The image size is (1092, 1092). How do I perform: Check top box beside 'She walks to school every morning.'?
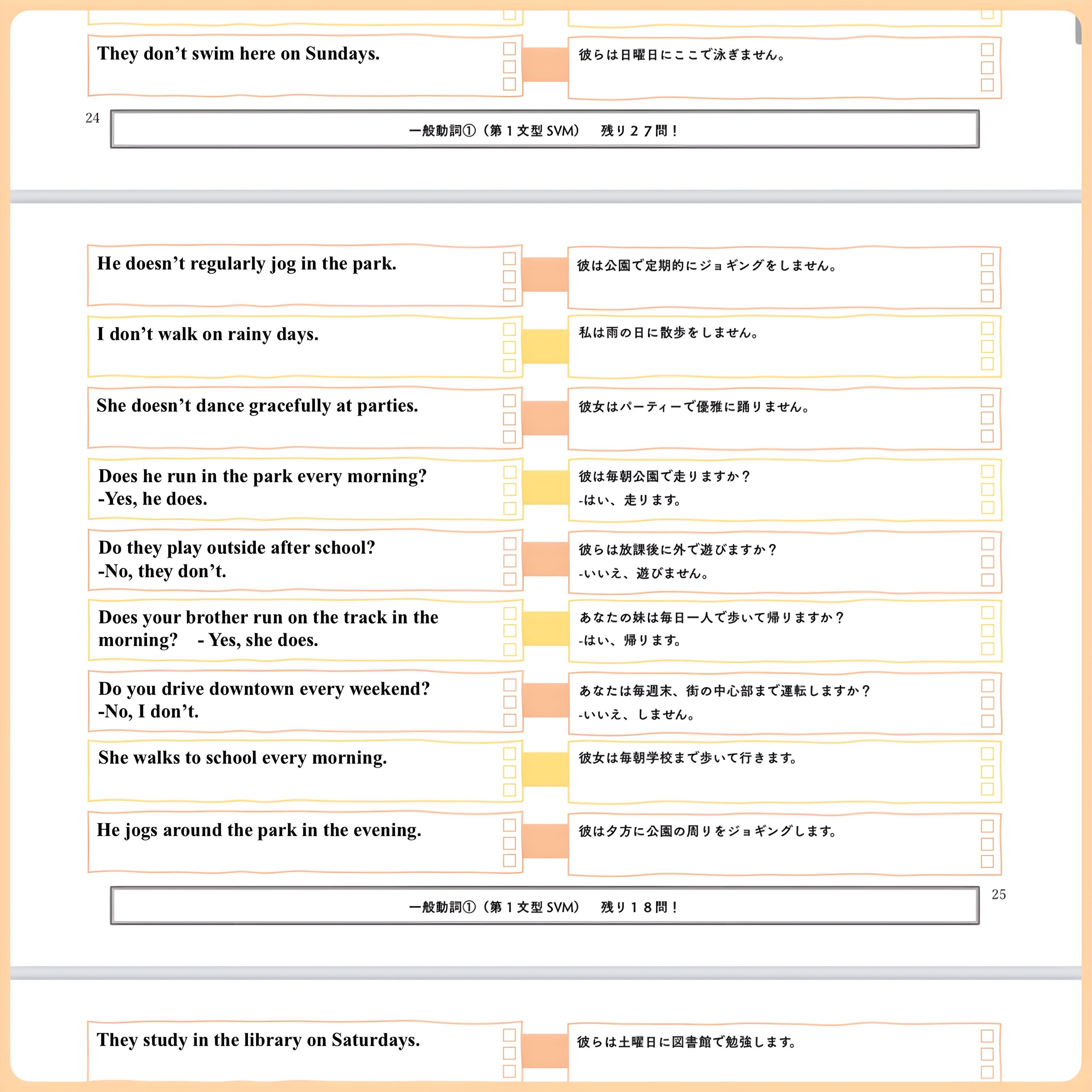coord(509,753)
